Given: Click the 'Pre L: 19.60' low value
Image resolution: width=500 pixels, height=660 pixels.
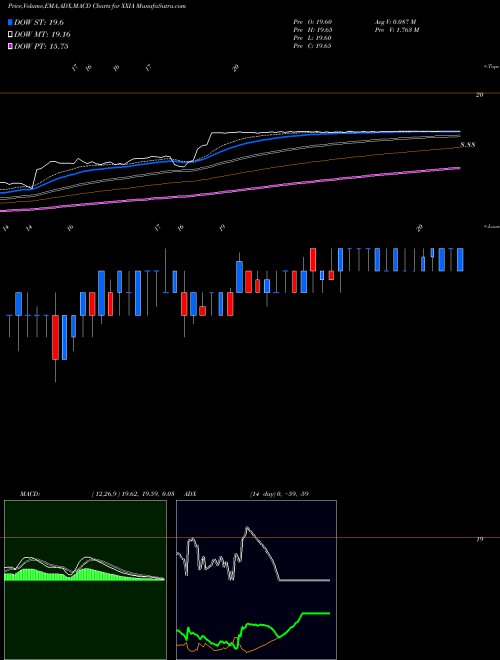Looking at the screenshot, I should [x=313, y=38].
